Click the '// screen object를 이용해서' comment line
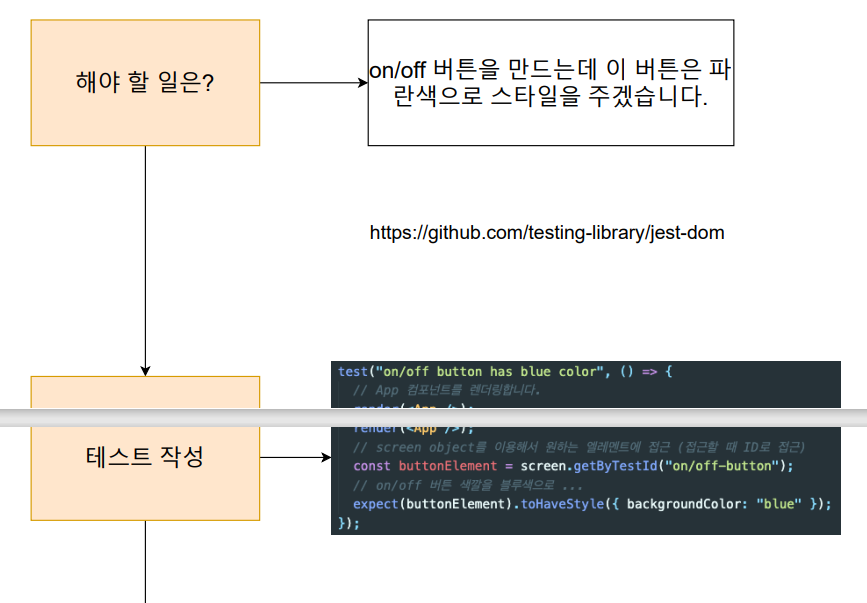867x603 pixels. pyautogui.click(x=579, y=447)
